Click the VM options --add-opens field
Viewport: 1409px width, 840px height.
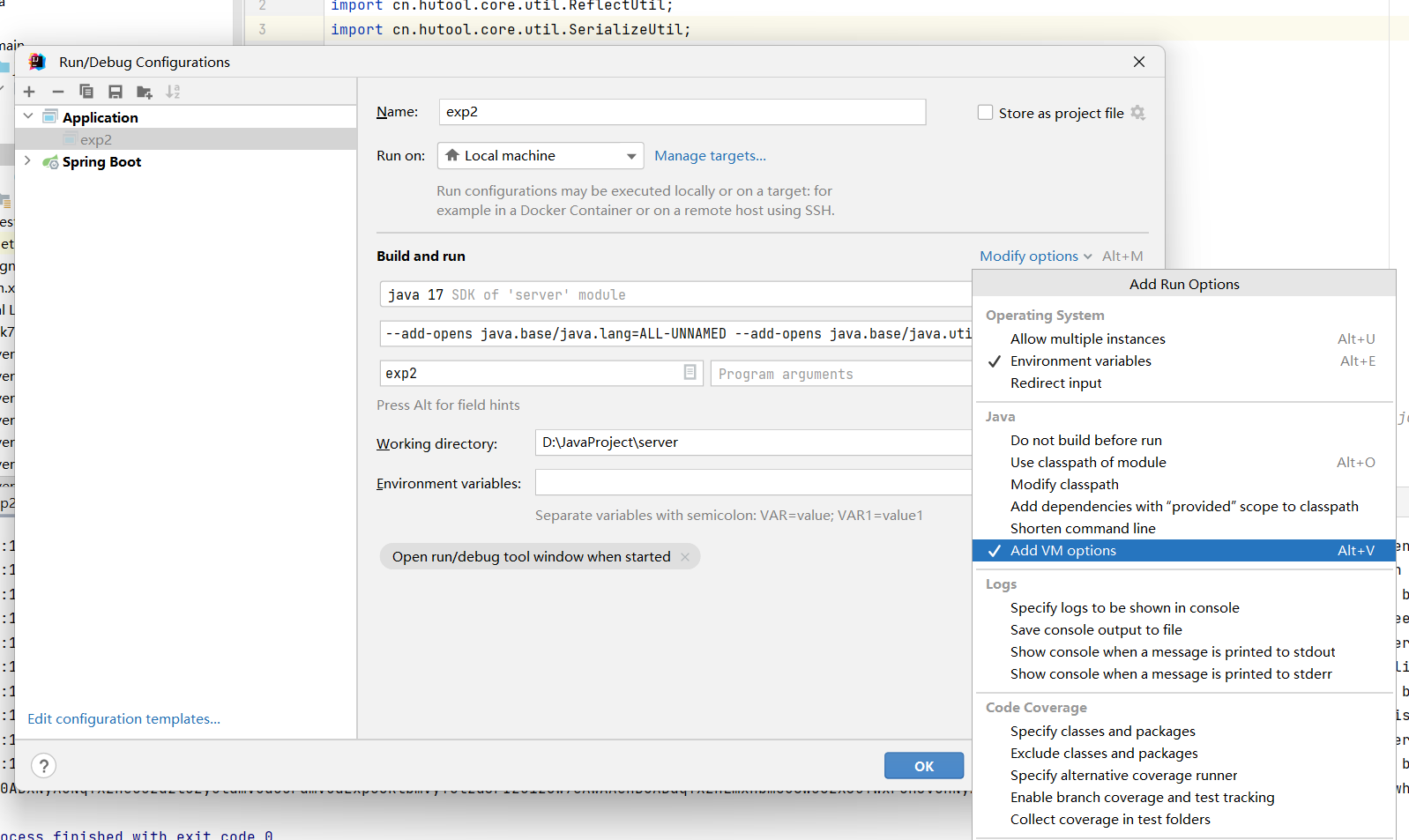coord(675,334)
